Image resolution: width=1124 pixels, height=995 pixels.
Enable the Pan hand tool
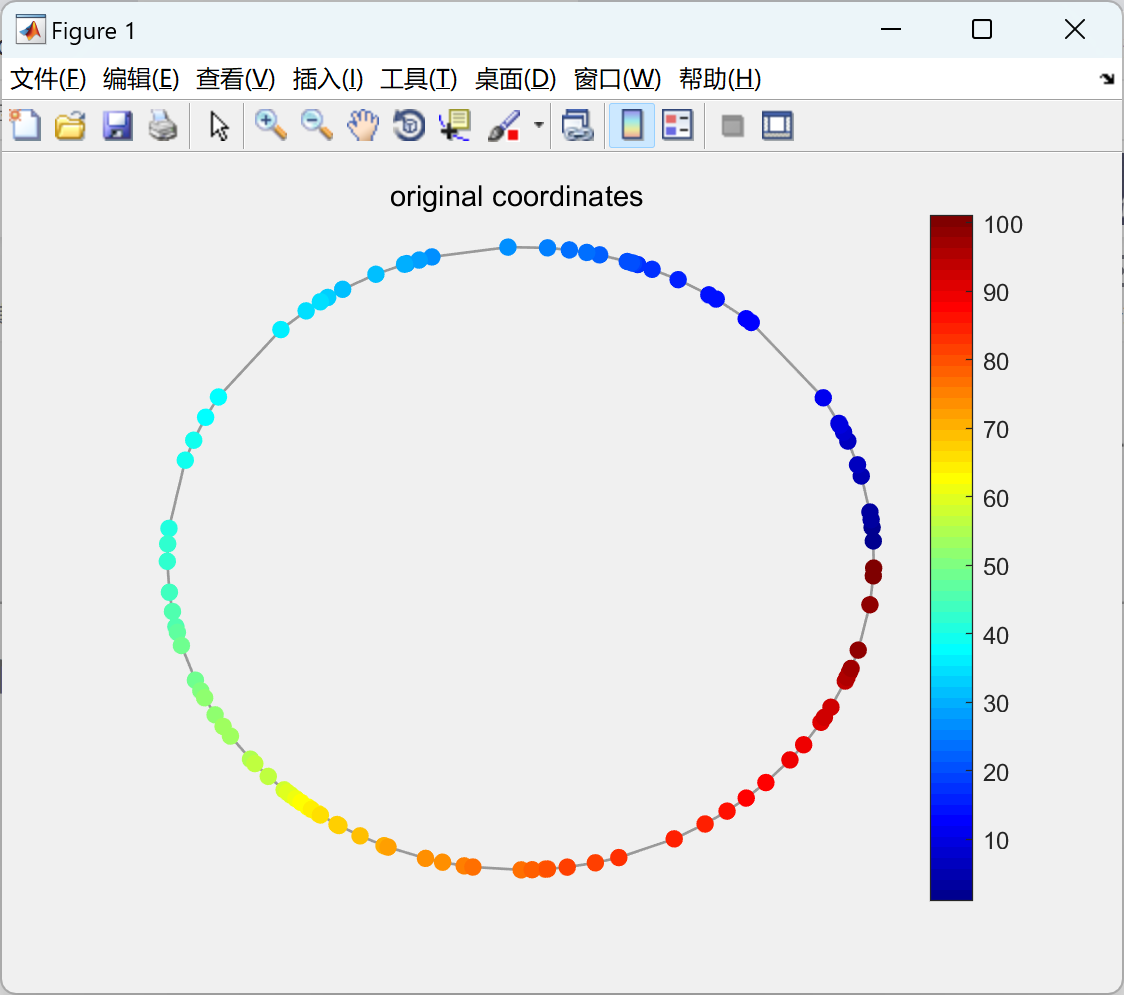click(x=363, y=125)
